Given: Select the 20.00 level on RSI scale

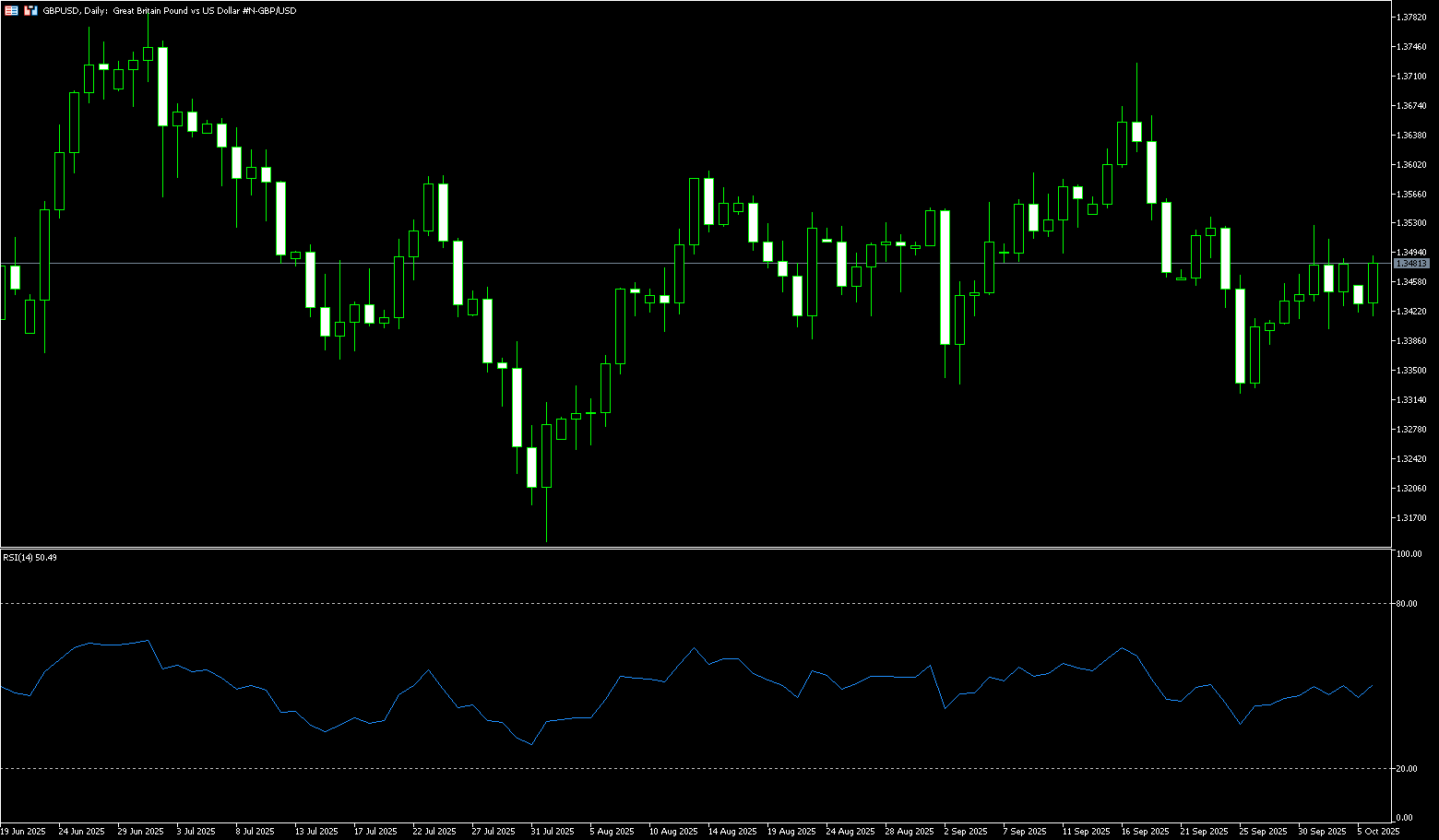Looking at the screenshot, I should pos(1408,768).
